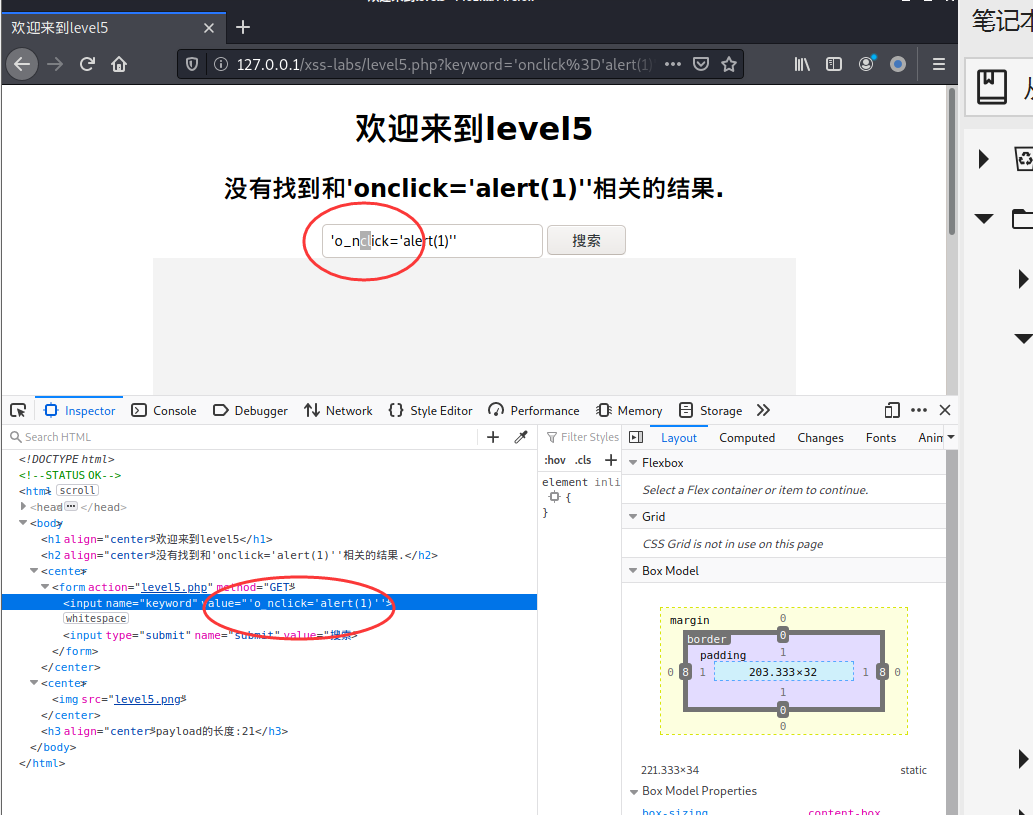The width and height of the screenshot is (1033, 815).
Task: Open the content blocking shield panel
Action: (191, 63)
